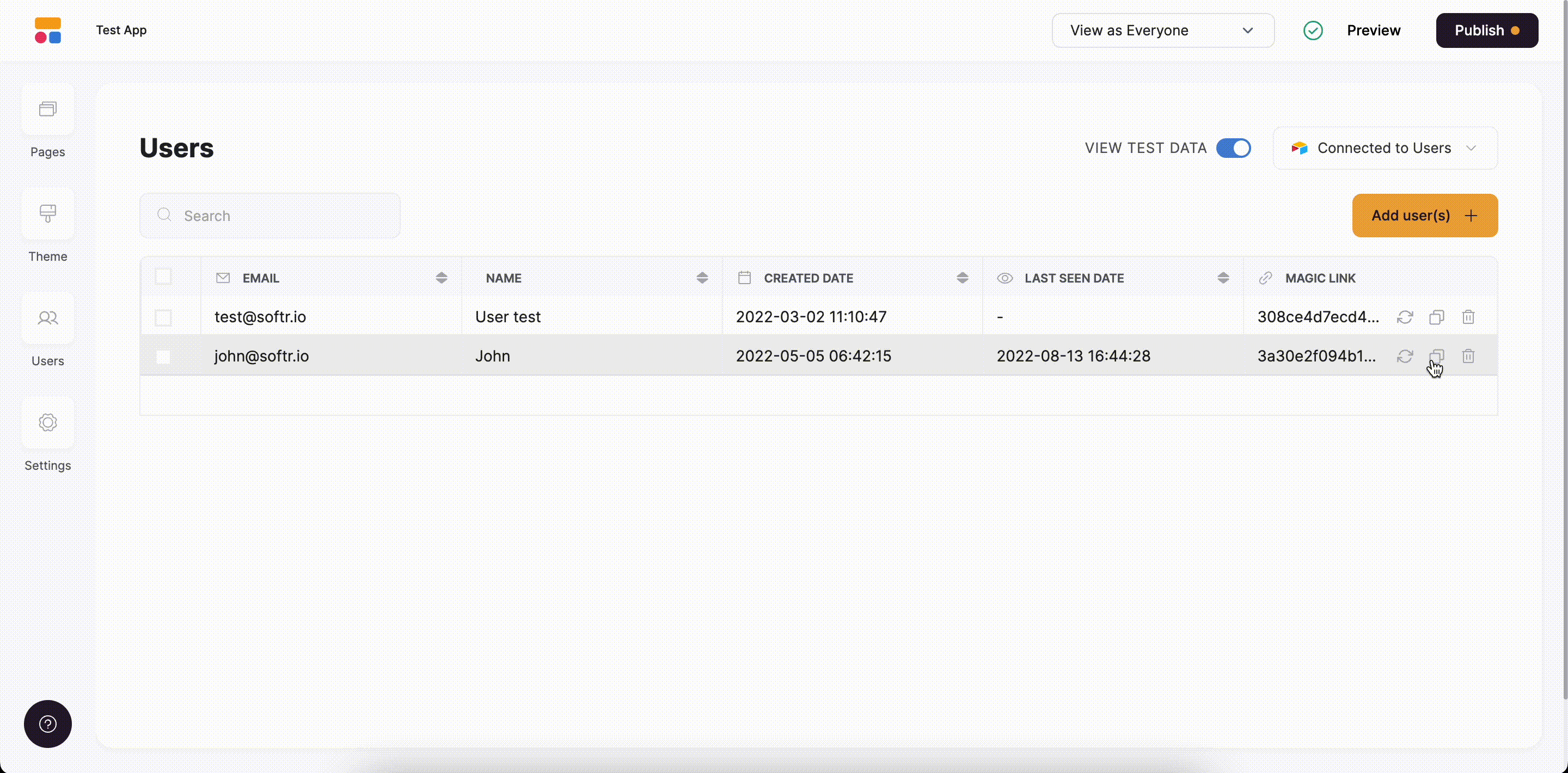The image size is (1568, 773).
Task: Select checkbox for test@softr.io row
Action: coord(163,317)
